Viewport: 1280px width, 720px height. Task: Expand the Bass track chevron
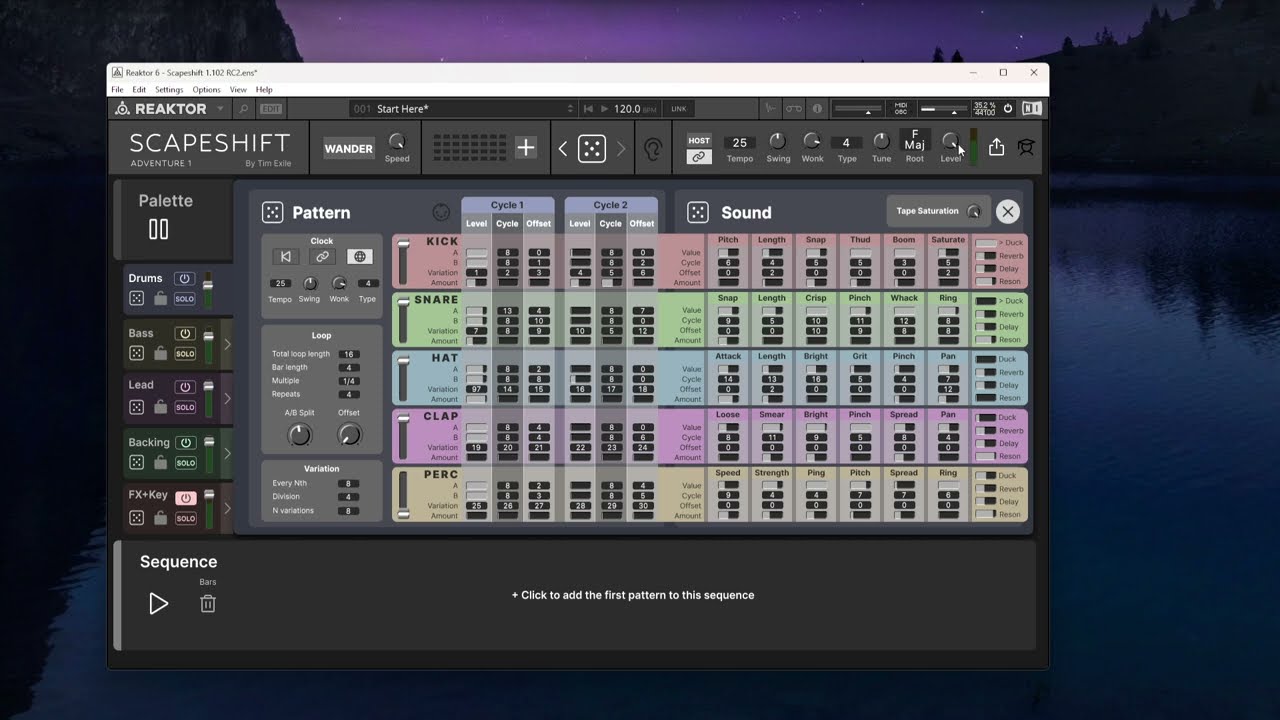point(227,344)
